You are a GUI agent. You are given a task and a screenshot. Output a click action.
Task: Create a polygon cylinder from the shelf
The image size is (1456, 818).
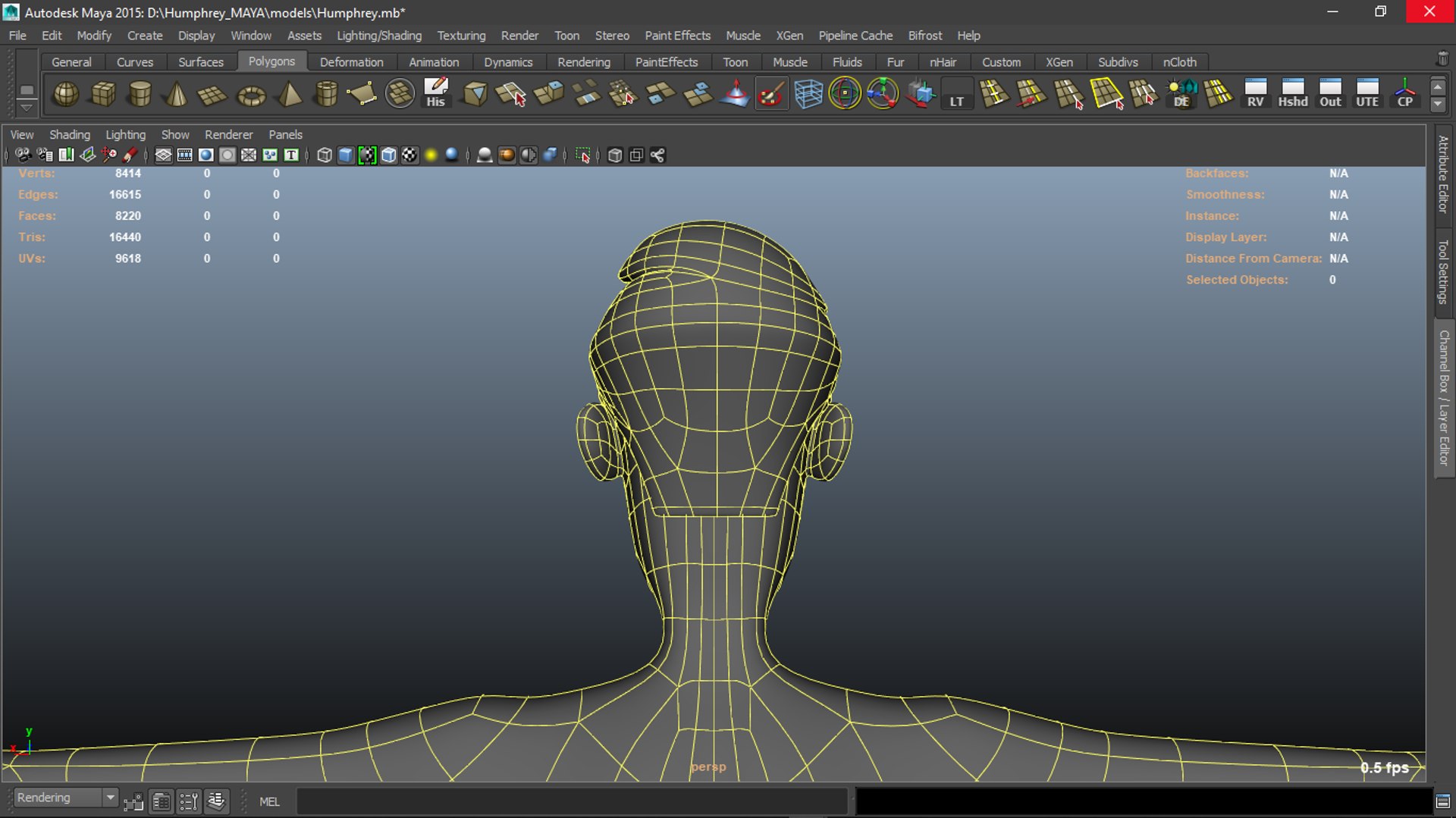[140, 94]
